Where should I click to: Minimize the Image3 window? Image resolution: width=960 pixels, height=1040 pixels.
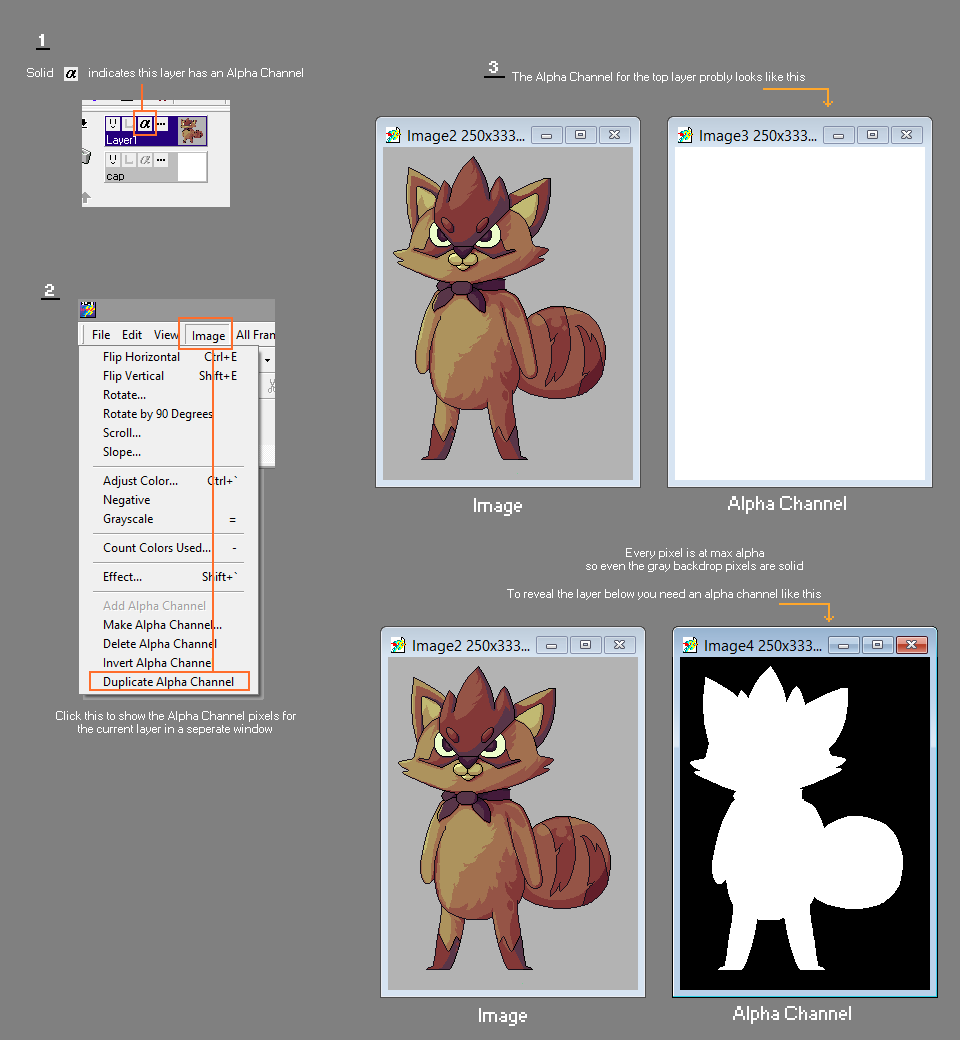(839, 135)
